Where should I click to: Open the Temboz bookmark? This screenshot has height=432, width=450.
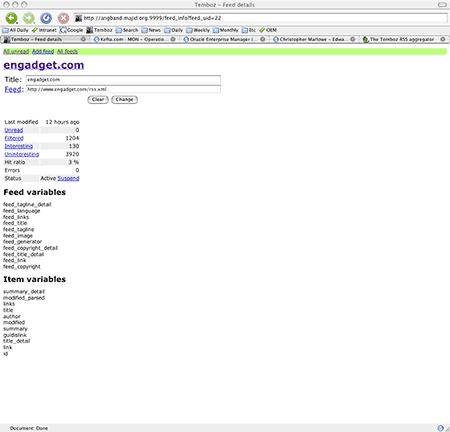tap(99, 30)
